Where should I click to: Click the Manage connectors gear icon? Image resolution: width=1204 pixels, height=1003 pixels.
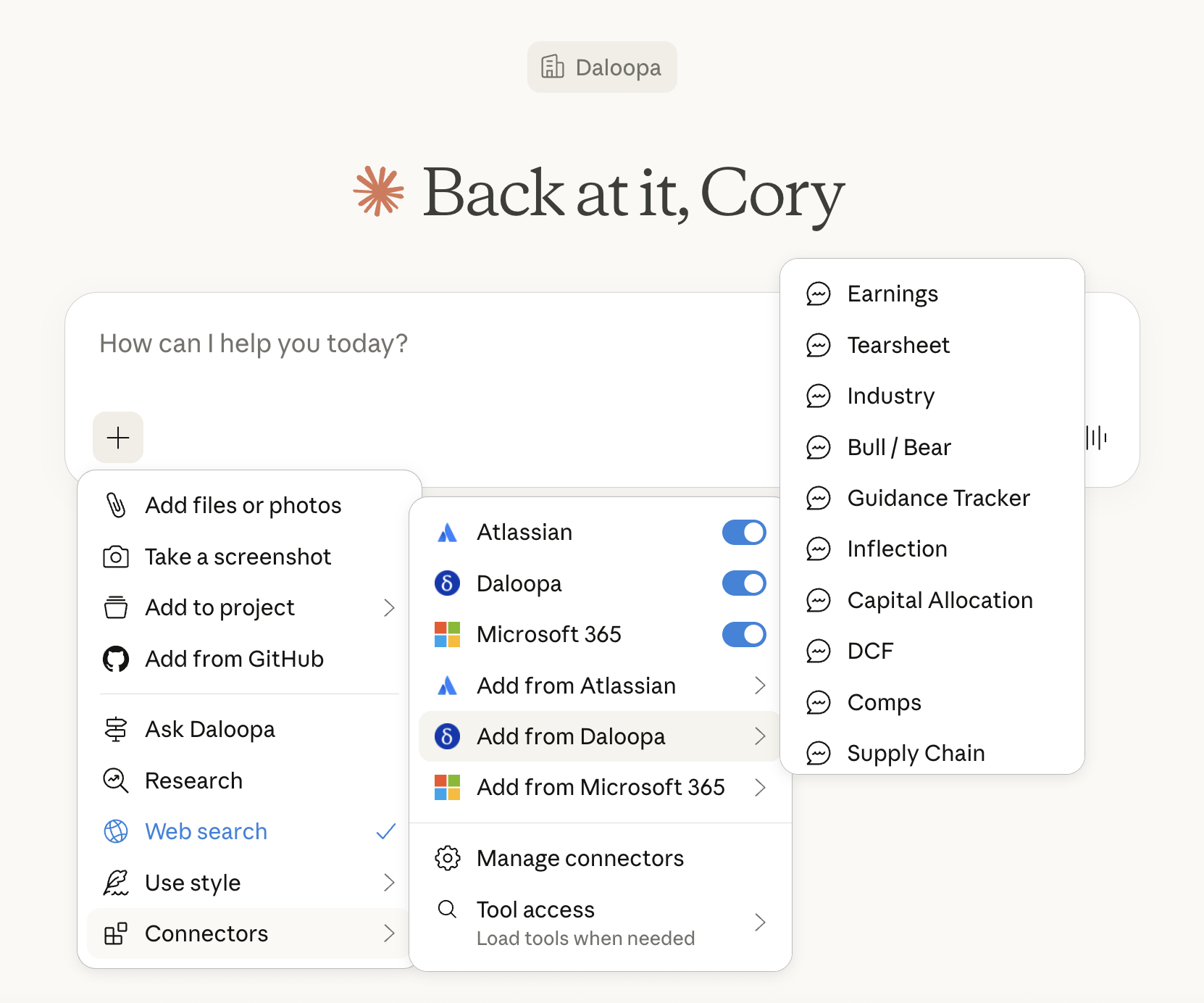click(448, 858)
